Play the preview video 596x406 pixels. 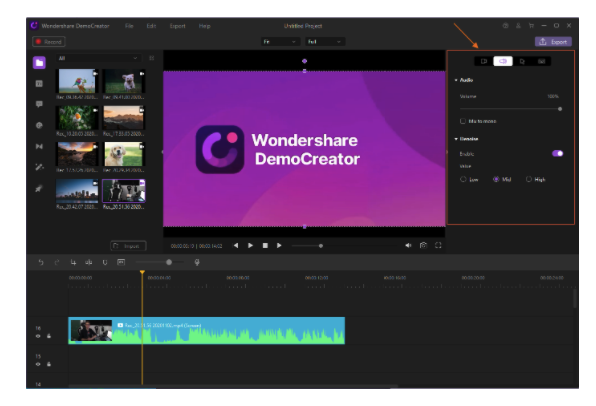click(x=250, y=246)
